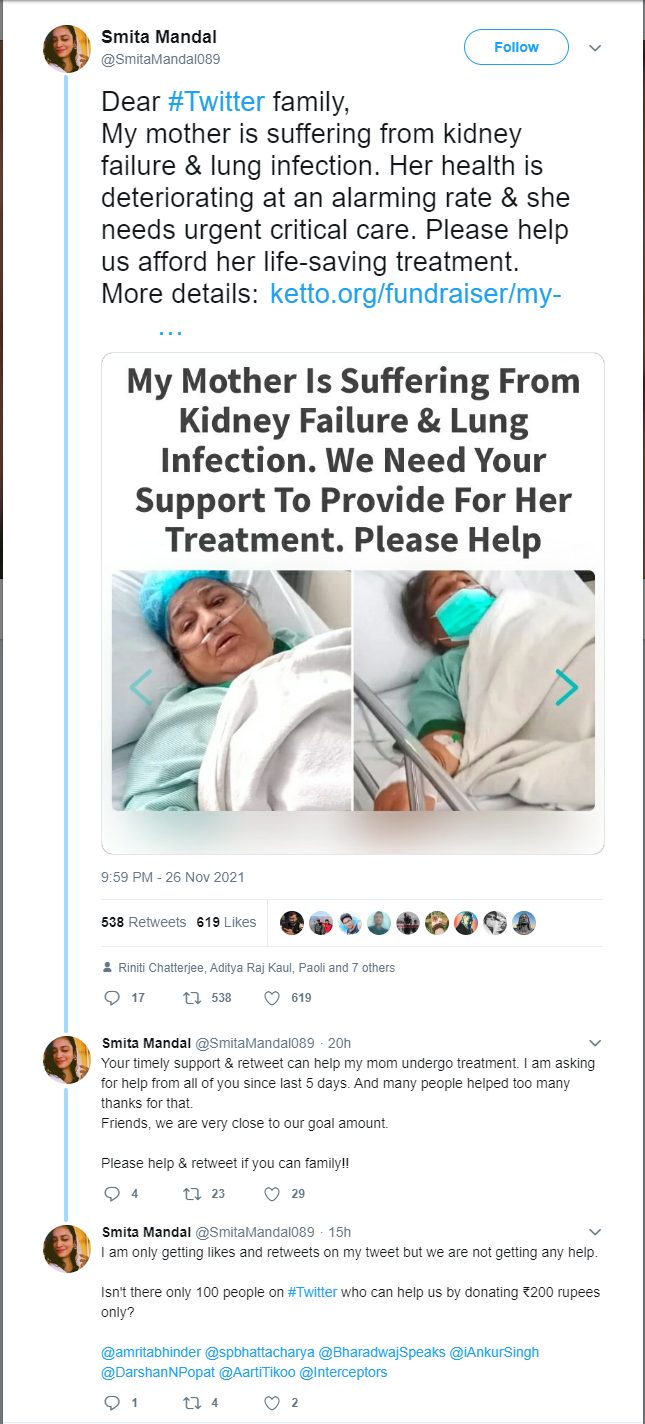Image resolution: width=645 pixels, height=1424 pixels.
Task: Expand the menu chevron on the 15h tweet
Action: (x=595, y=1232)
